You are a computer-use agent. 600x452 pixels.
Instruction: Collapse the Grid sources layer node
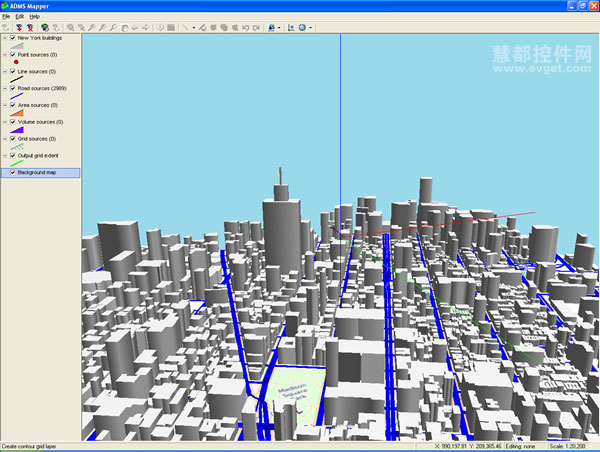click(5, 139)
